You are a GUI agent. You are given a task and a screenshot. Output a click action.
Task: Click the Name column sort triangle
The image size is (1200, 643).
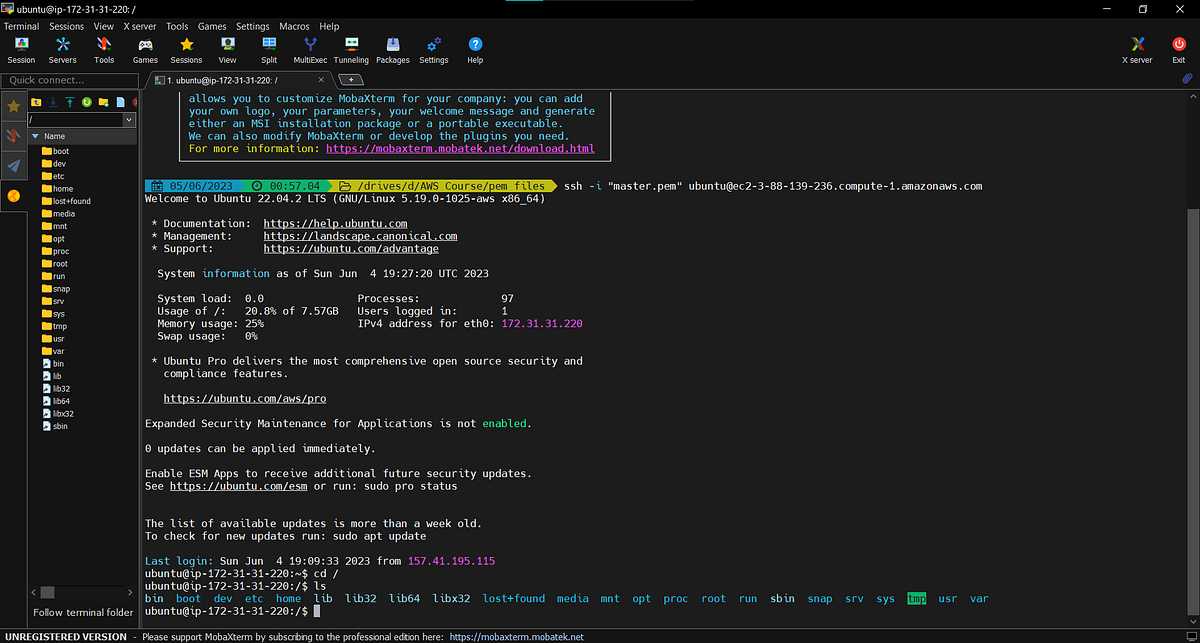pos(35,136)
